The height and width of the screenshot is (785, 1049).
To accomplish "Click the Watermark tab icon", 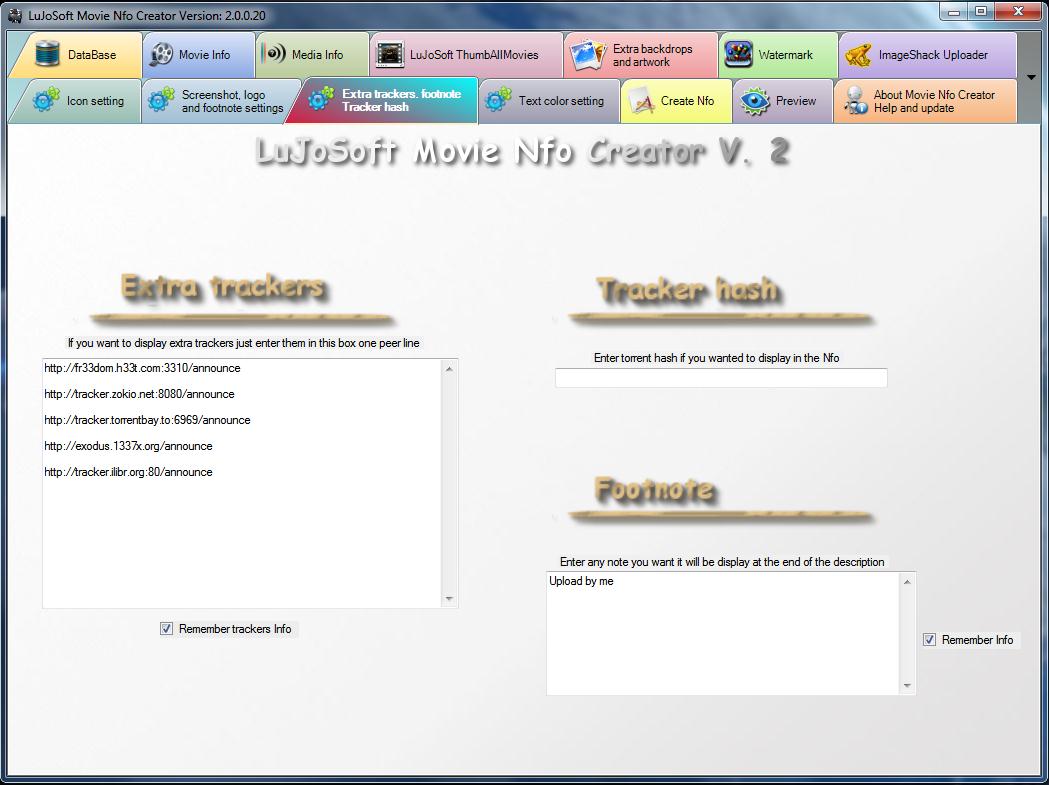I will pyautogui.click(x=738, y=56).
